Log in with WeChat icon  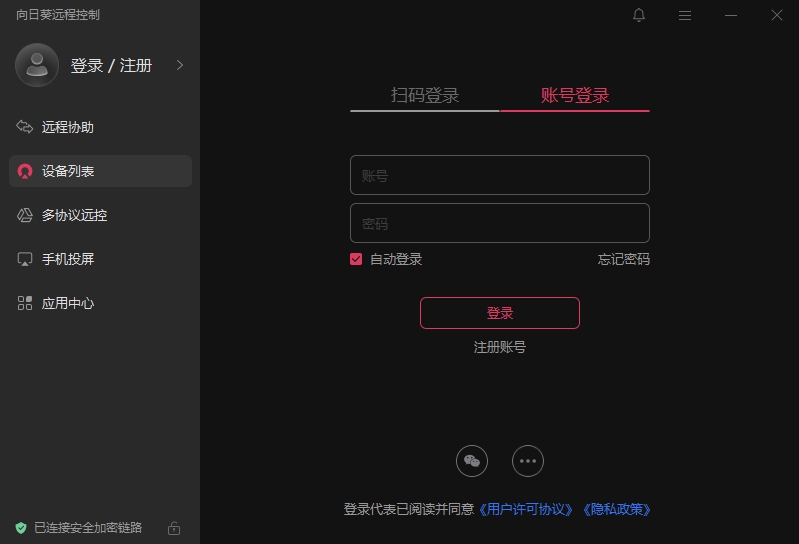472,461
